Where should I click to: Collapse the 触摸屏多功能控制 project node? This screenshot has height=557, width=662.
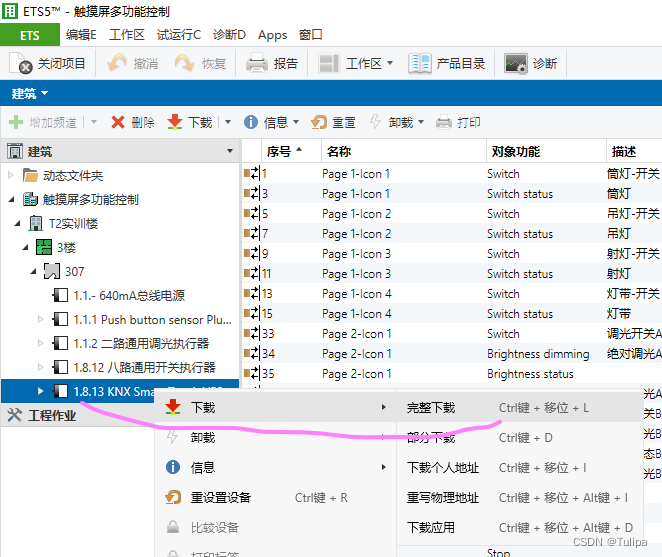point(12,199)
